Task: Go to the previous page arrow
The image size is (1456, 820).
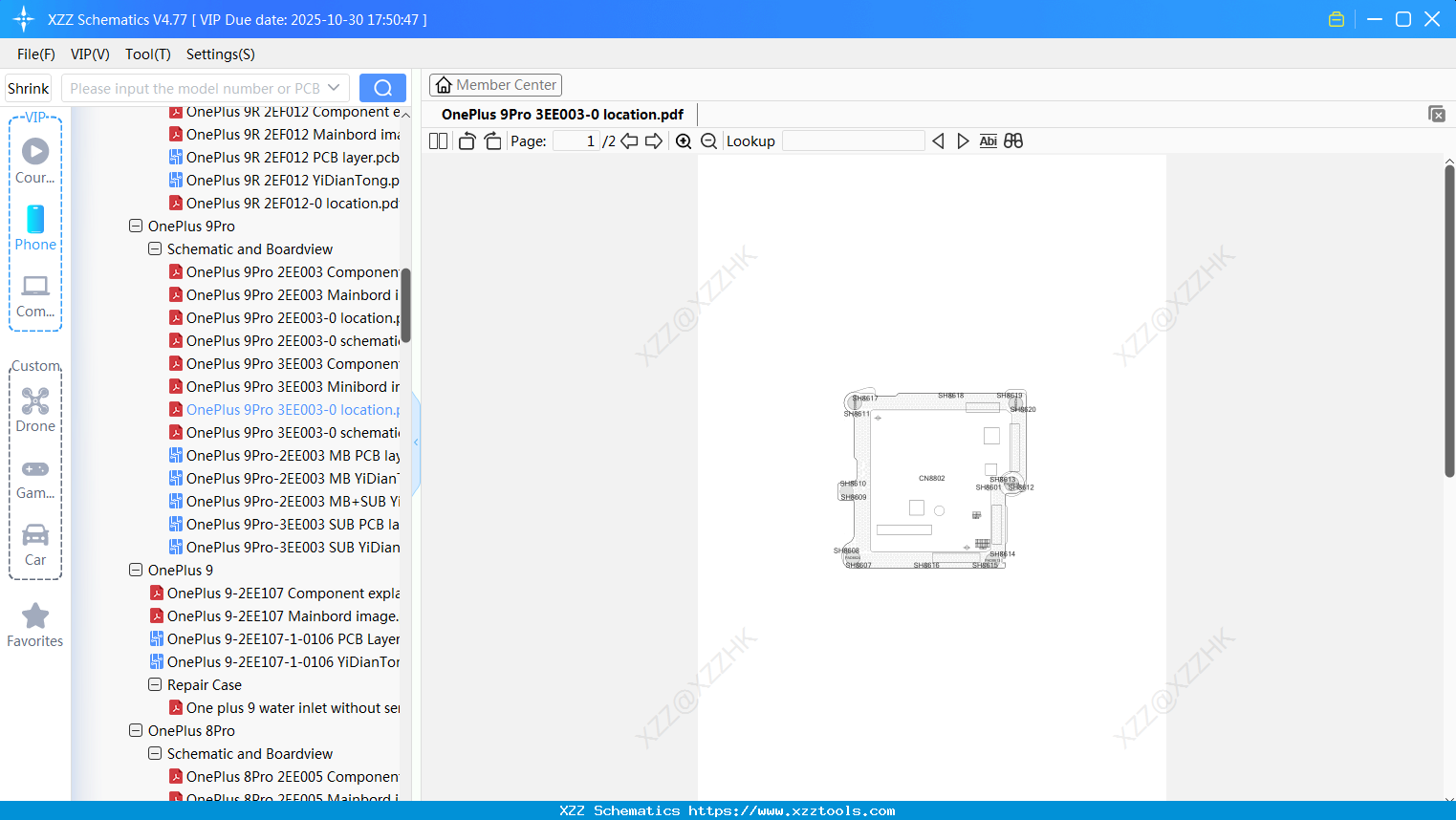Action: tap(629, 141)
